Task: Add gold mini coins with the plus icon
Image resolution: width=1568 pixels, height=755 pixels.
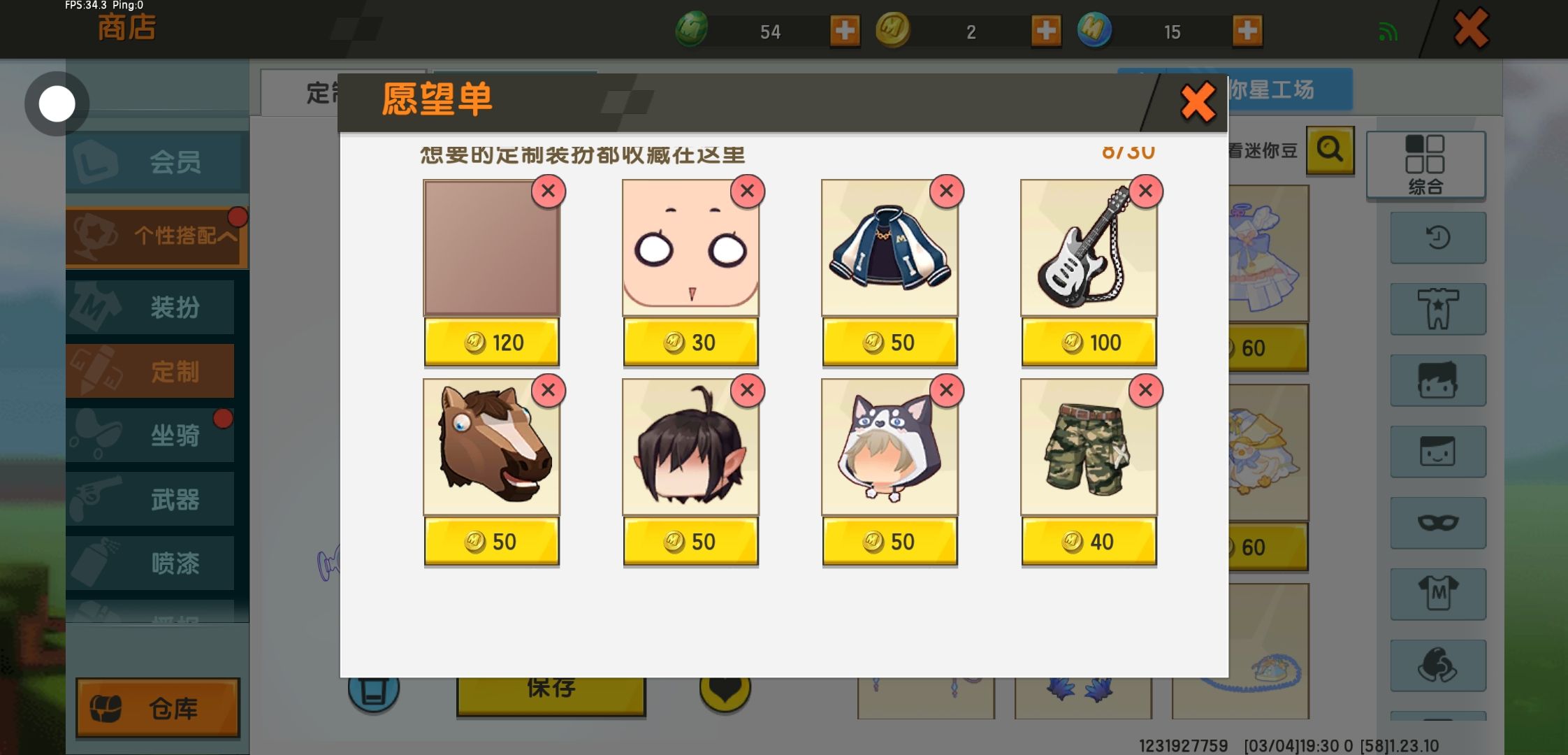Action: (x=1046, y=31)
